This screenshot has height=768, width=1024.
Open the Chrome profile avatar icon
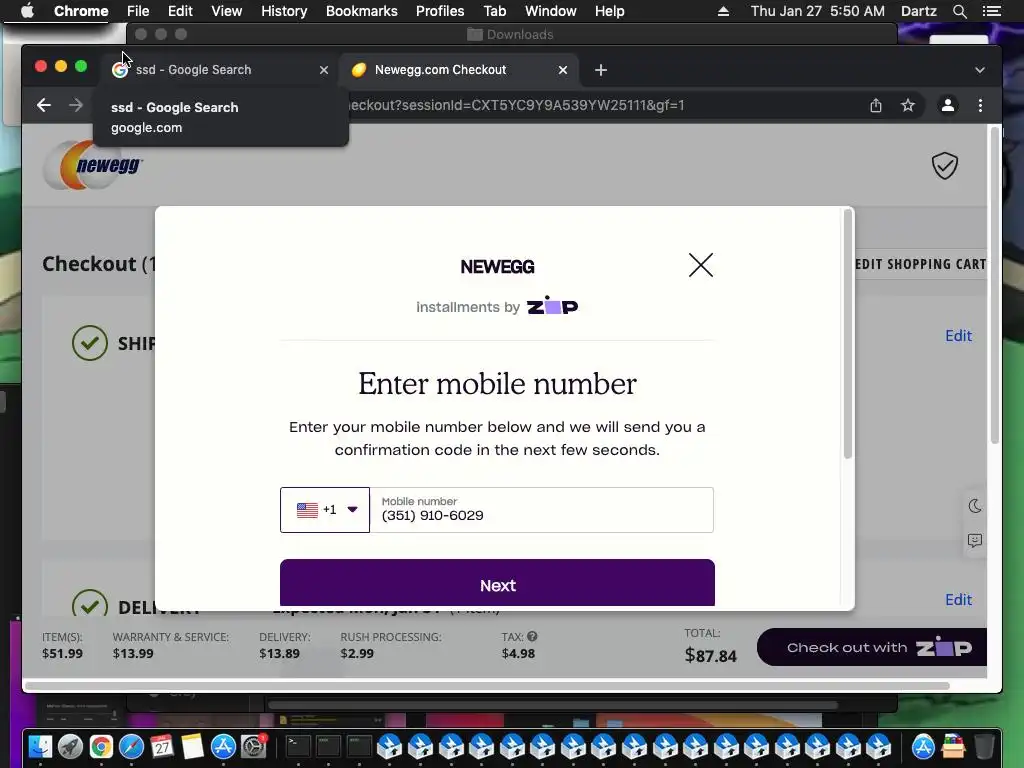click(948, 105)
